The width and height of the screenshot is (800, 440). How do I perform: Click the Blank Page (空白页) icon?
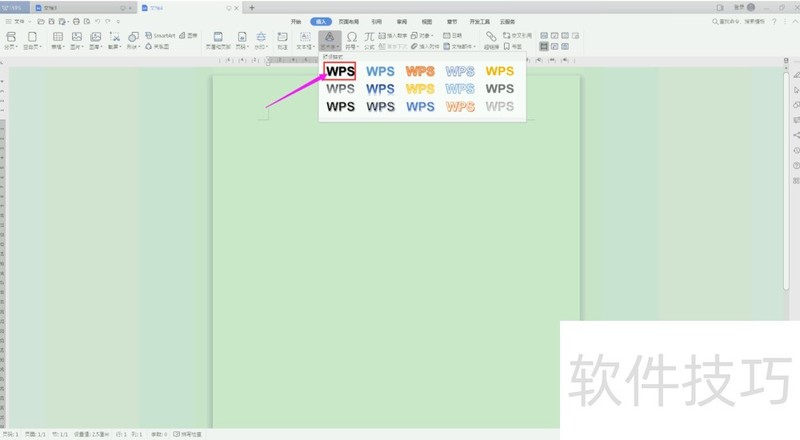pyautogui.click(x=32, y=40)
